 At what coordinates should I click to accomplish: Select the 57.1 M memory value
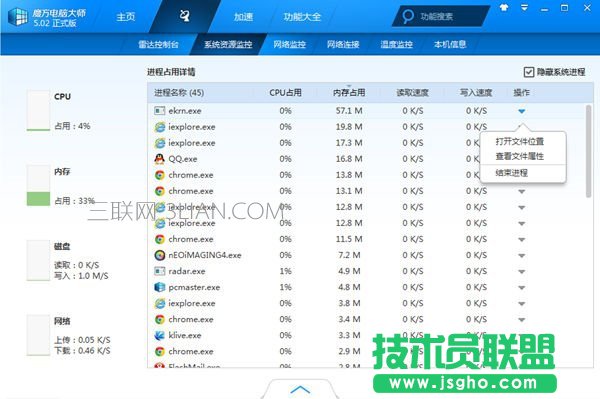[349, 111]
